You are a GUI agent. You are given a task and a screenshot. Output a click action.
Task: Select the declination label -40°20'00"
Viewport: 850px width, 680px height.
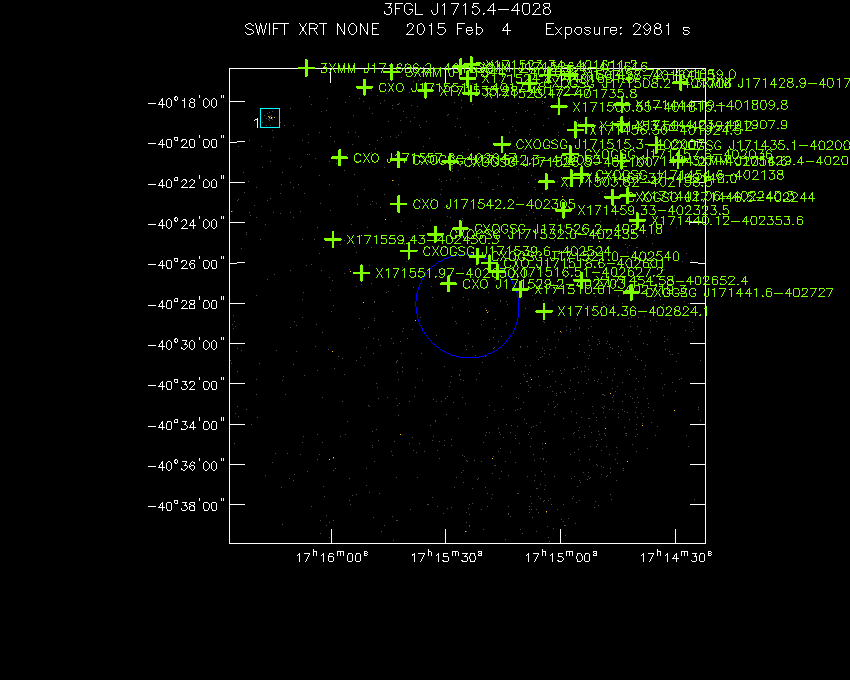pos(186,143)
